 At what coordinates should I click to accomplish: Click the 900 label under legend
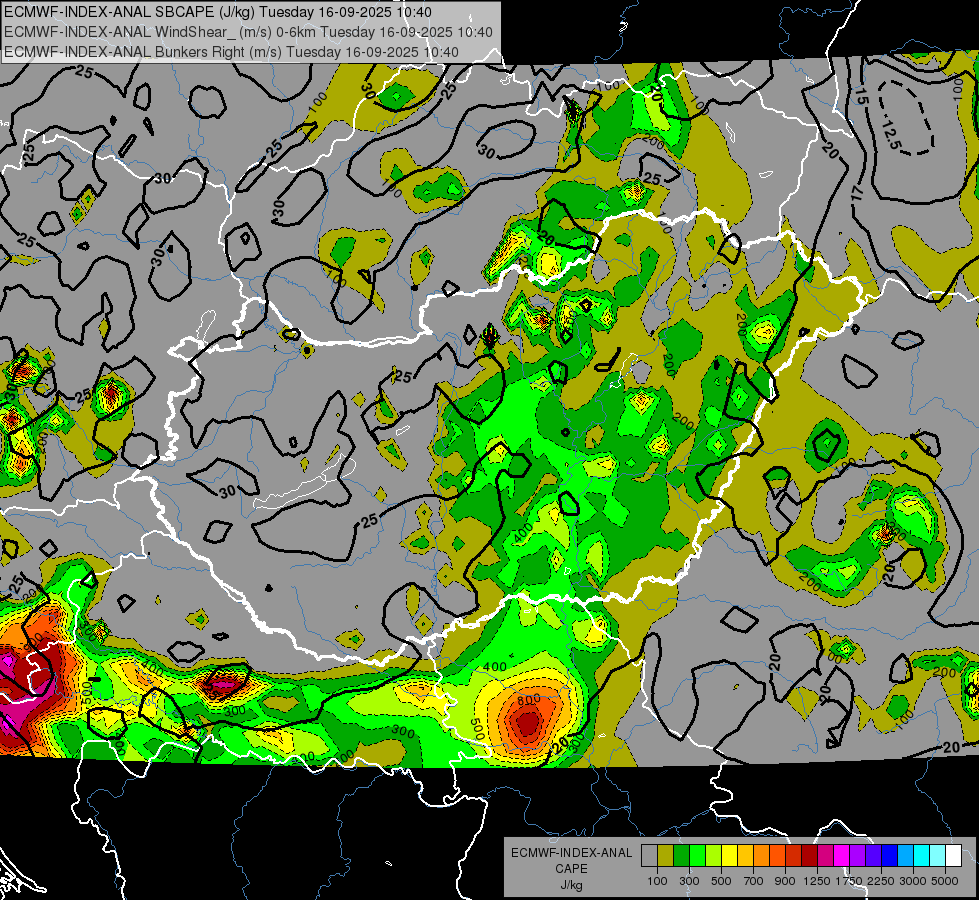click(785, 881)
